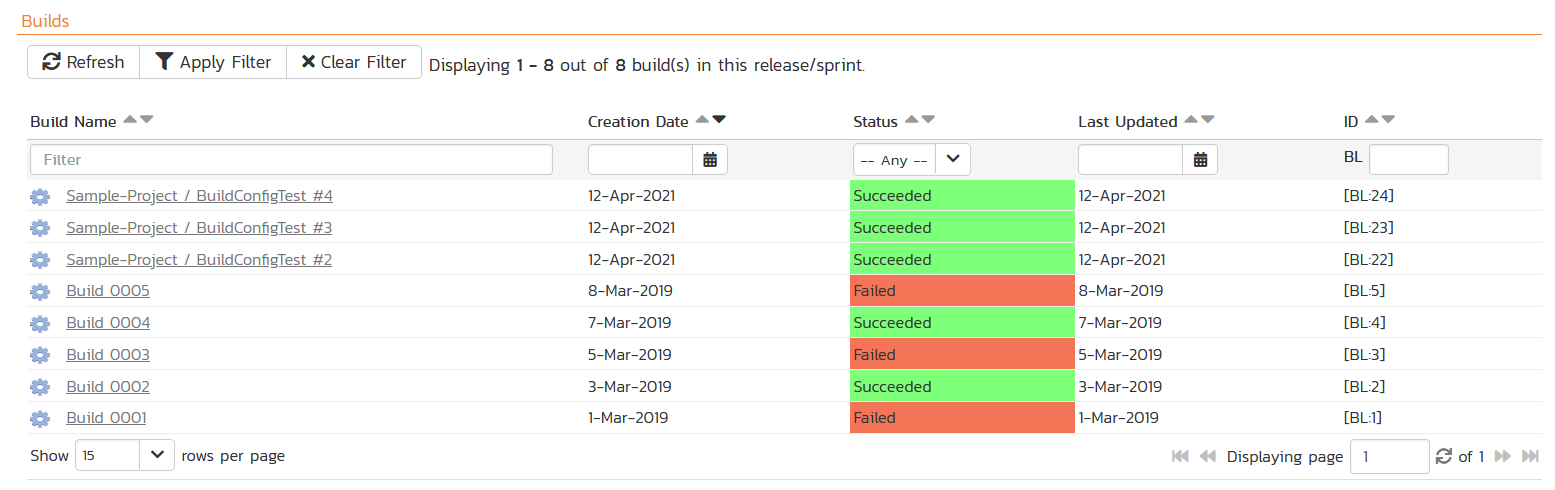Go to the last page arrow
The width and height of the screenshot is (1555, 490).
pos(1530,456)
